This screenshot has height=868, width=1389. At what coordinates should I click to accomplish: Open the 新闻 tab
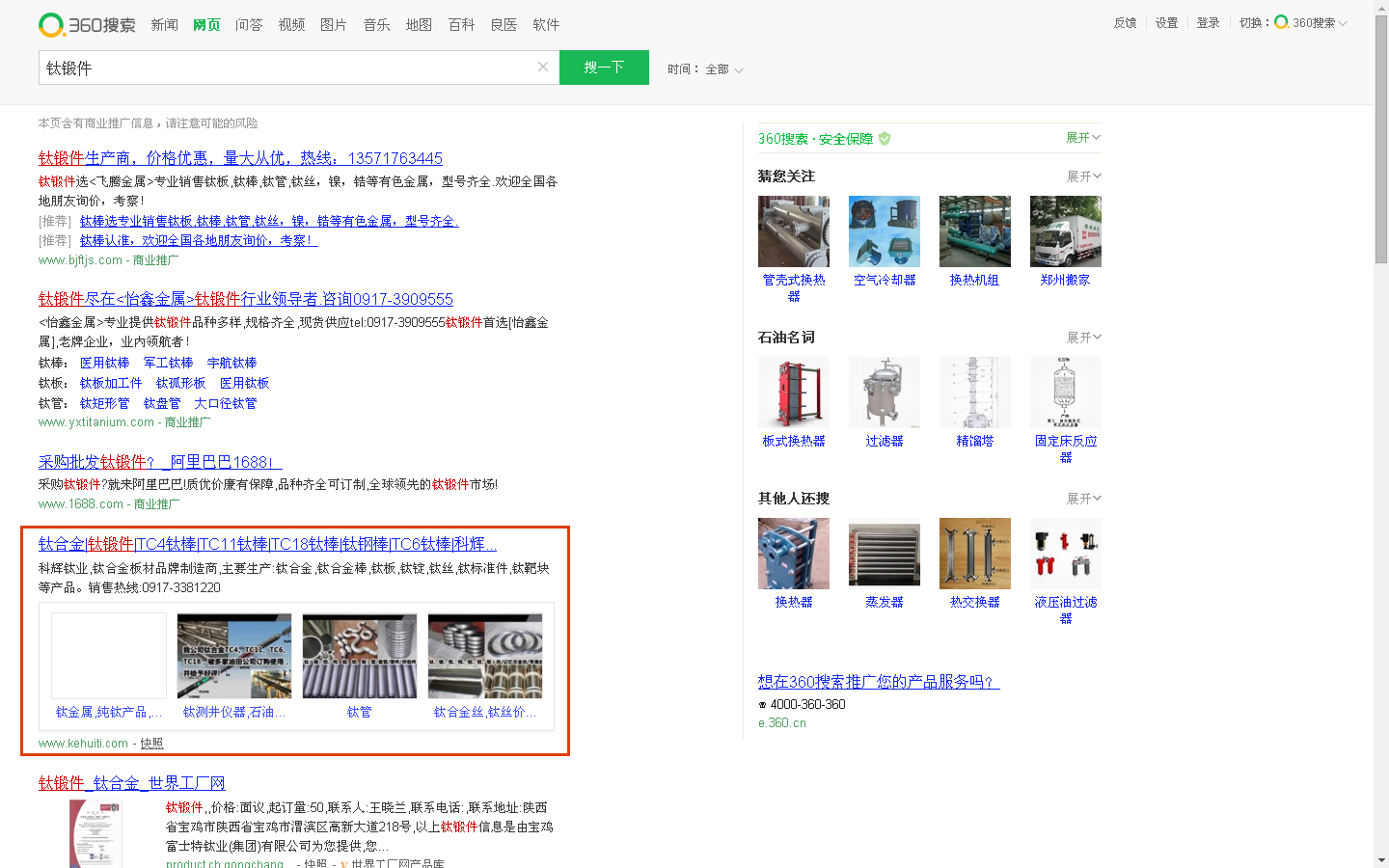pyautogui.click(x=164, y=25)
